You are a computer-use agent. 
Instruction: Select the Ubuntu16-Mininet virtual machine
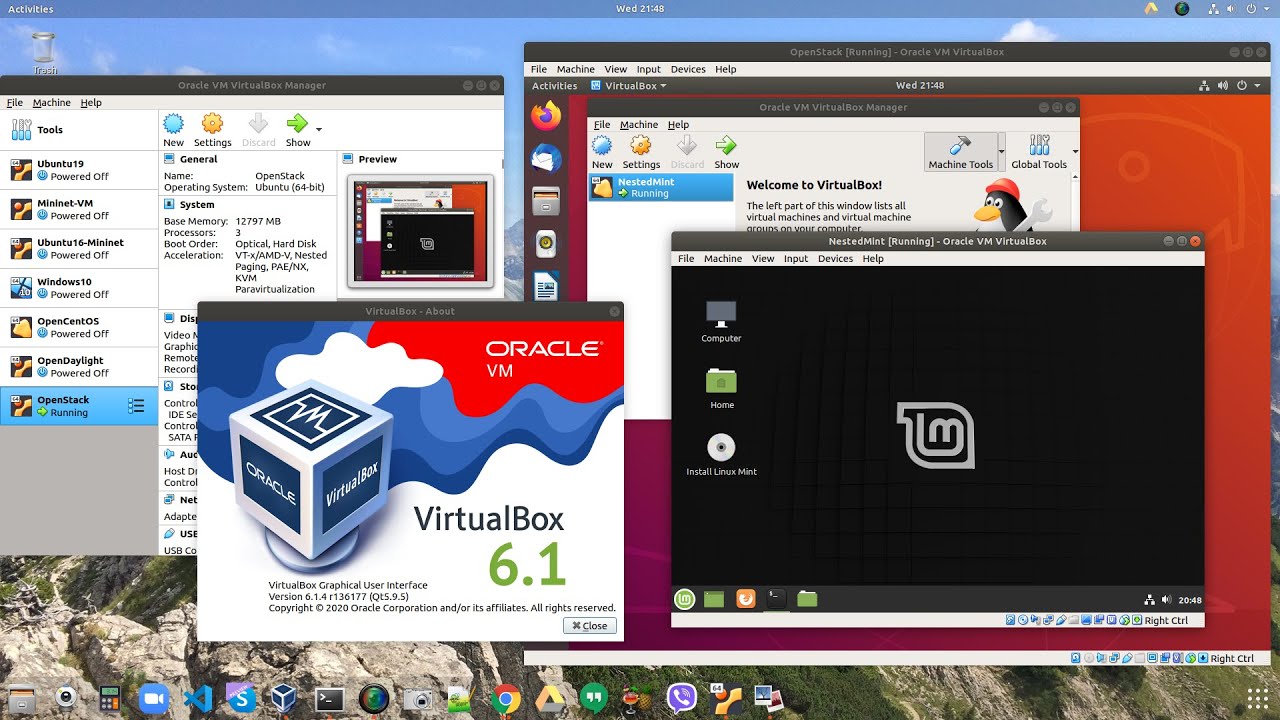[79, 248]
